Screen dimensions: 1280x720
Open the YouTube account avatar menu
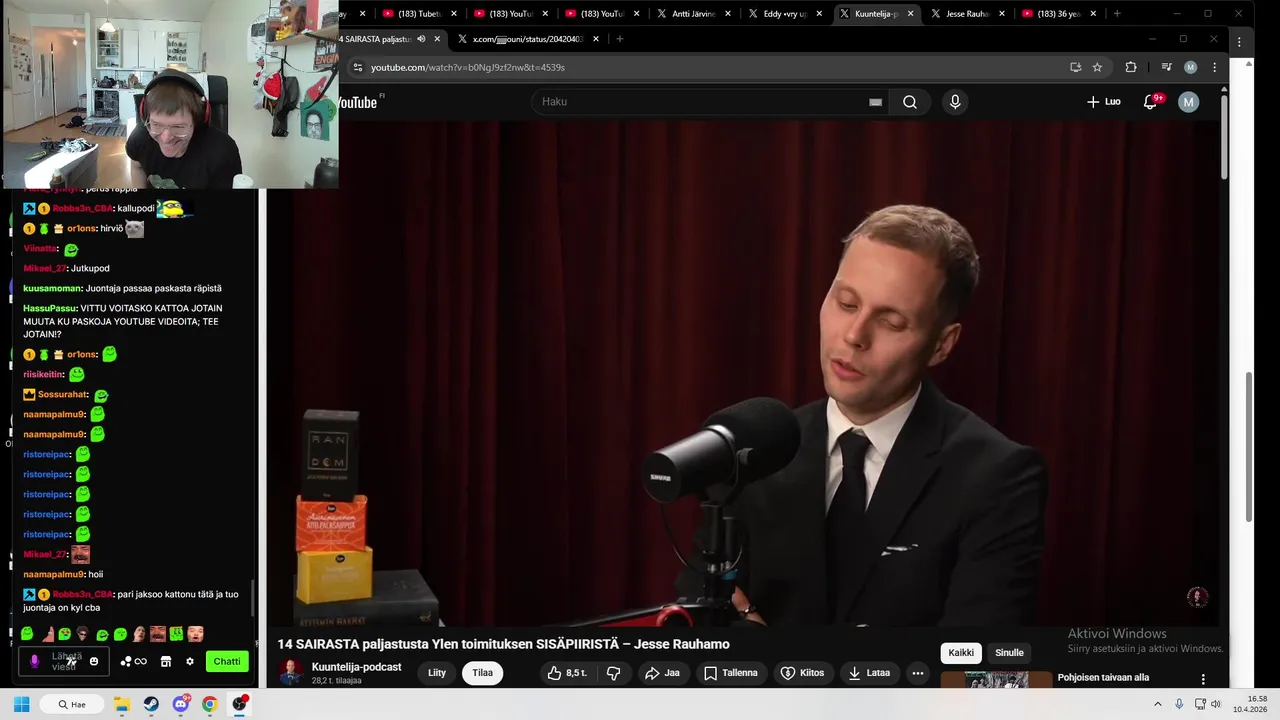coord(1188,102)
